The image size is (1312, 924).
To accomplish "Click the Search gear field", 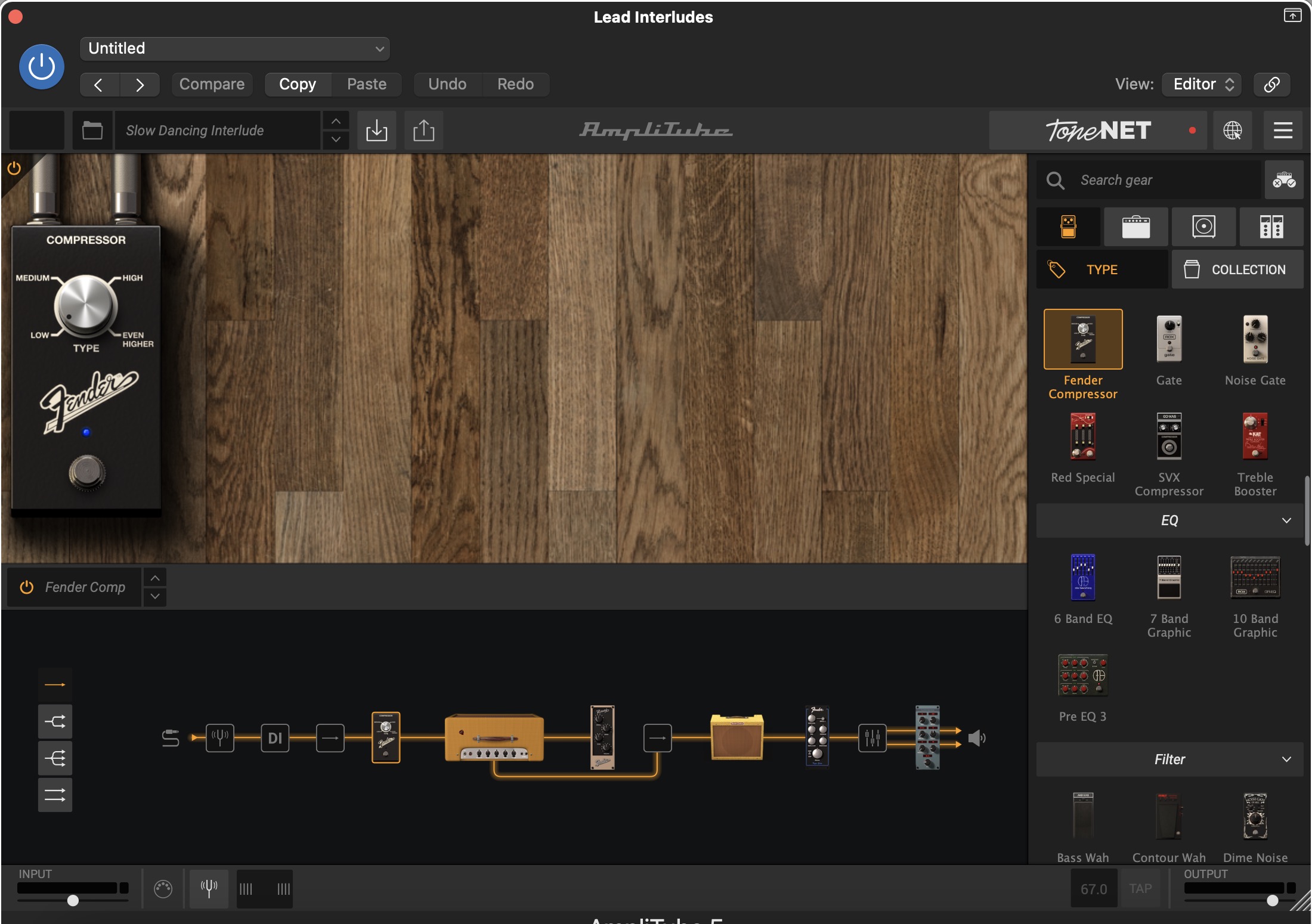I will pos(1149,180).
